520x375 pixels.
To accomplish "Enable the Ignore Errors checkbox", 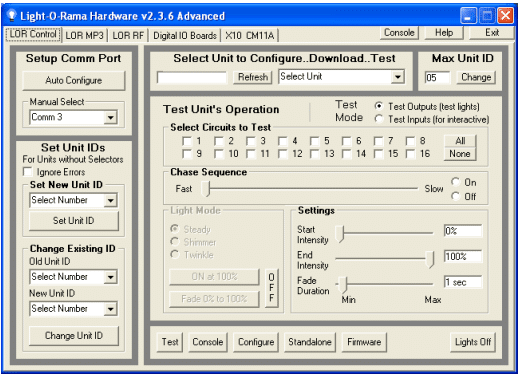I will pos(28,172).
